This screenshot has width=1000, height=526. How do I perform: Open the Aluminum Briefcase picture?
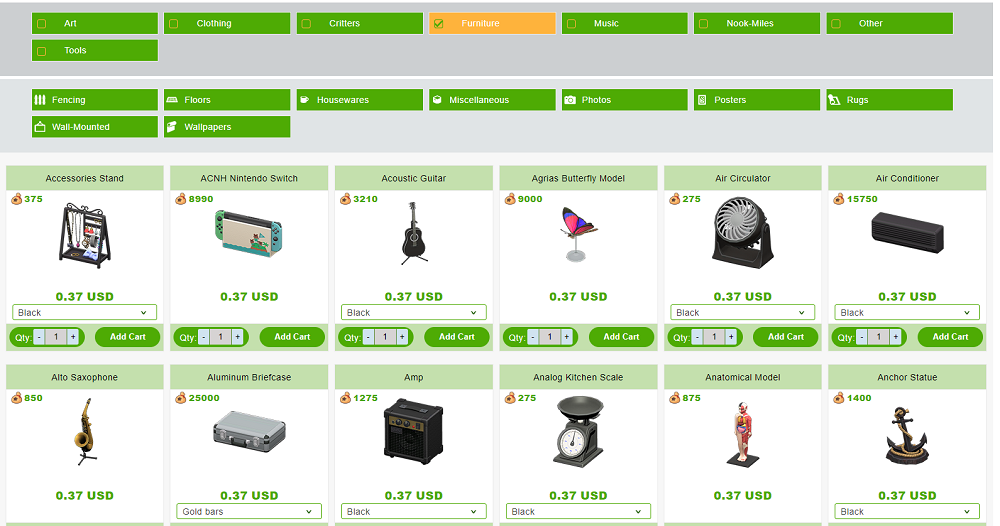tap(249, 432)
